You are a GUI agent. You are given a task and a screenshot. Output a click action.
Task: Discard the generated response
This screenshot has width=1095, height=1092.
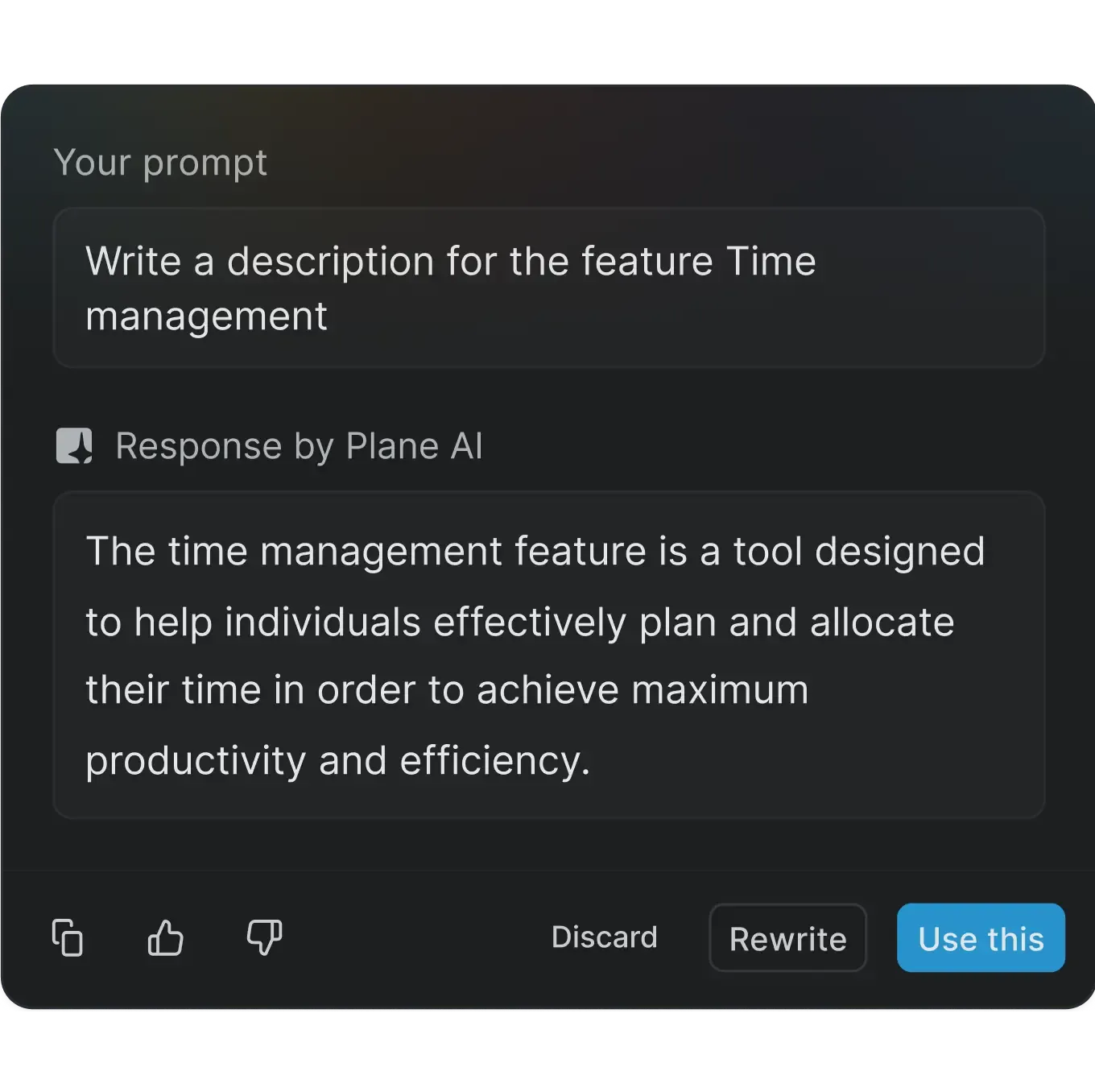click(604, 937)
